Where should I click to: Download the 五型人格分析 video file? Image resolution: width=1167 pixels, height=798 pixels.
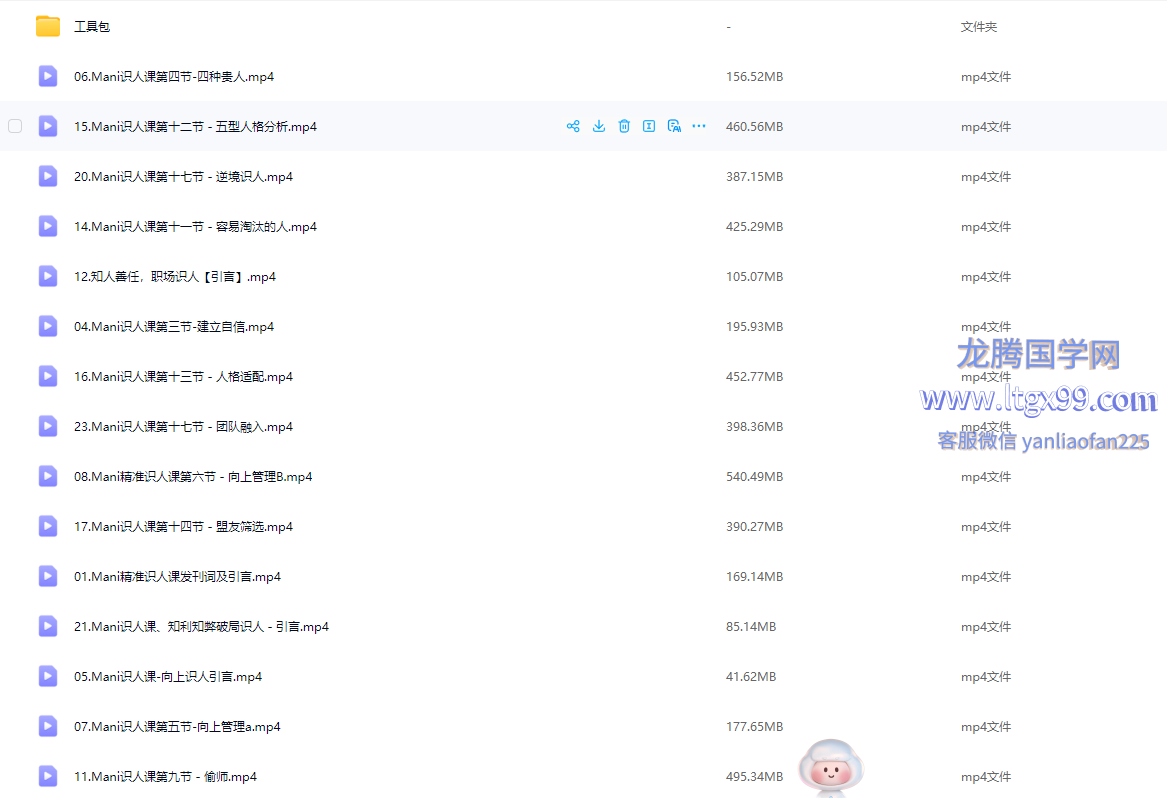pos(599,126)
